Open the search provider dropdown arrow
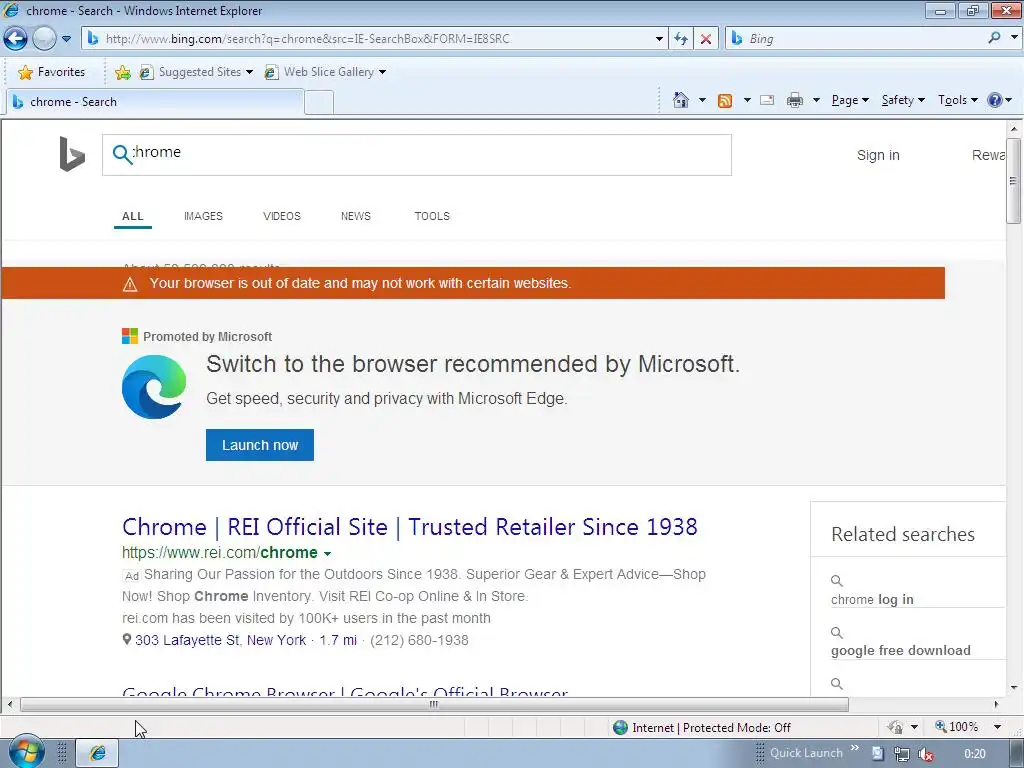 coord(1014,38)
